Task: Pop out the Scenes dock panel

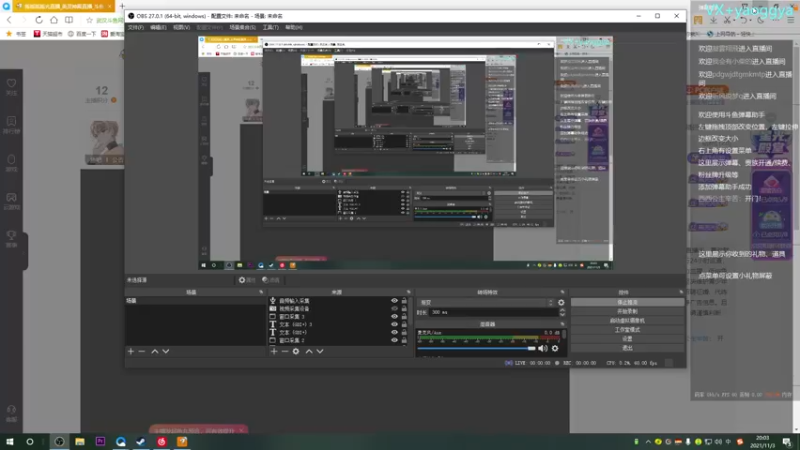Action: [x=261, y=292]
